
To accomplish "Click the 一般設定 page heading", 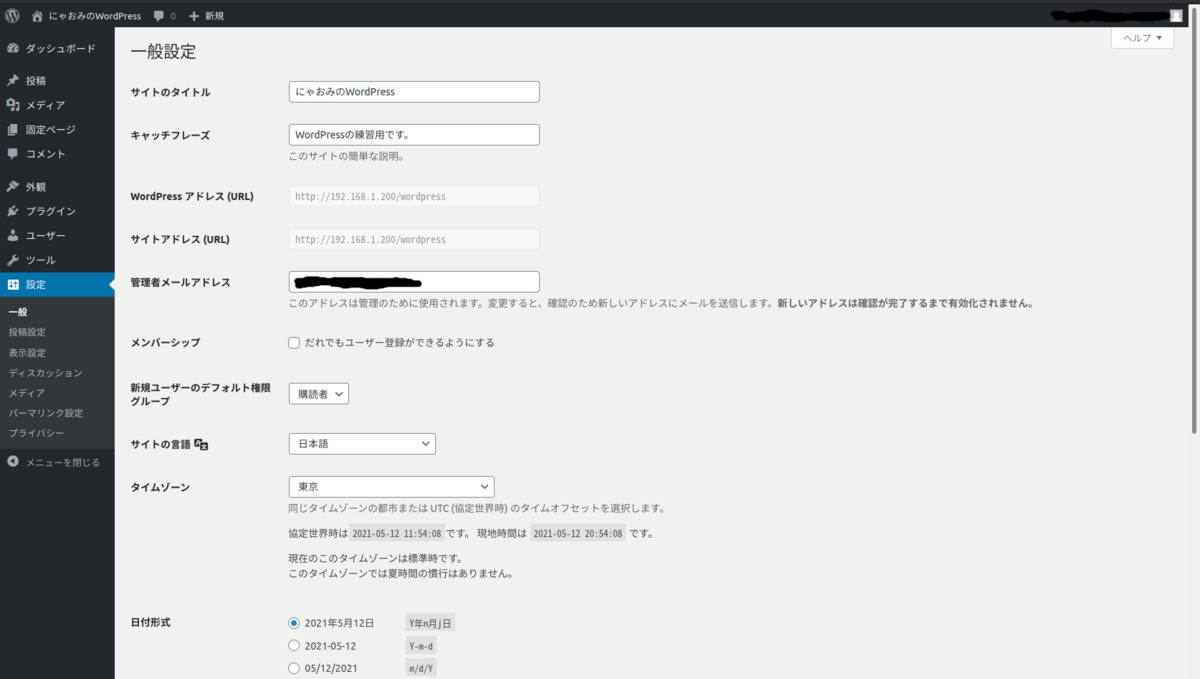I will pos(163,52).
